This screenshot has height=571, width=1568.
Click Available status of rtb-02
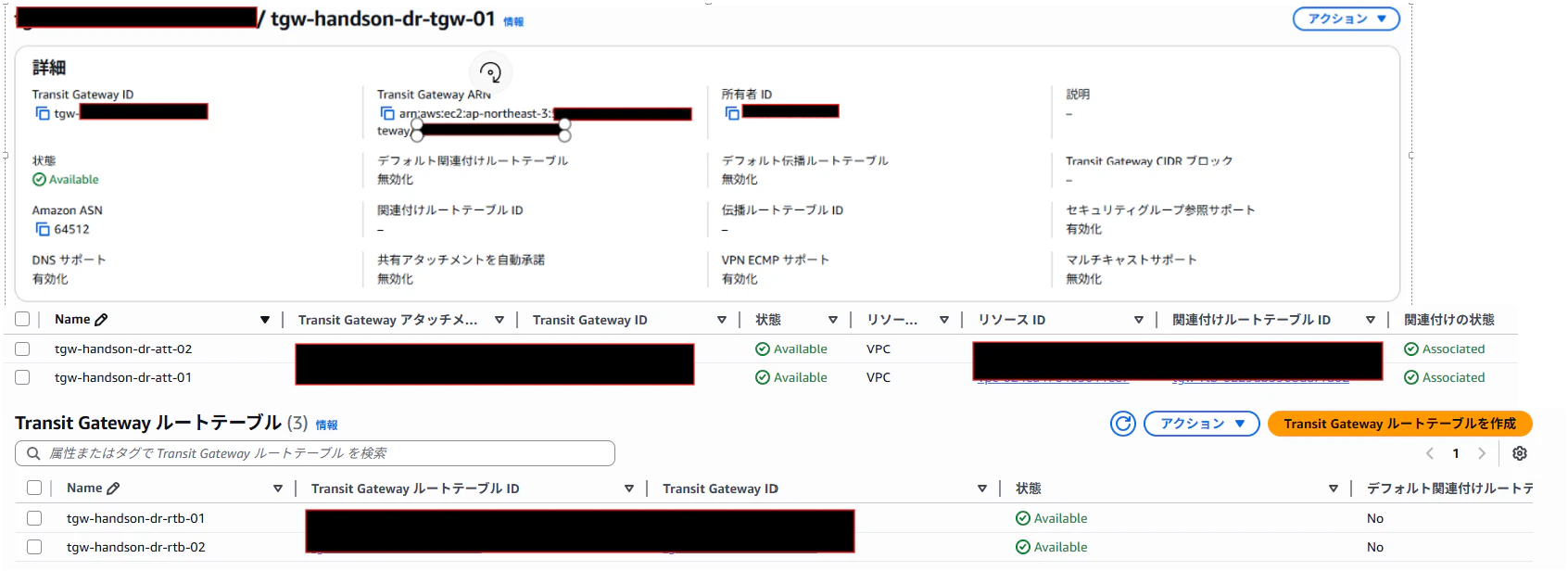[x=1052, y=548]
